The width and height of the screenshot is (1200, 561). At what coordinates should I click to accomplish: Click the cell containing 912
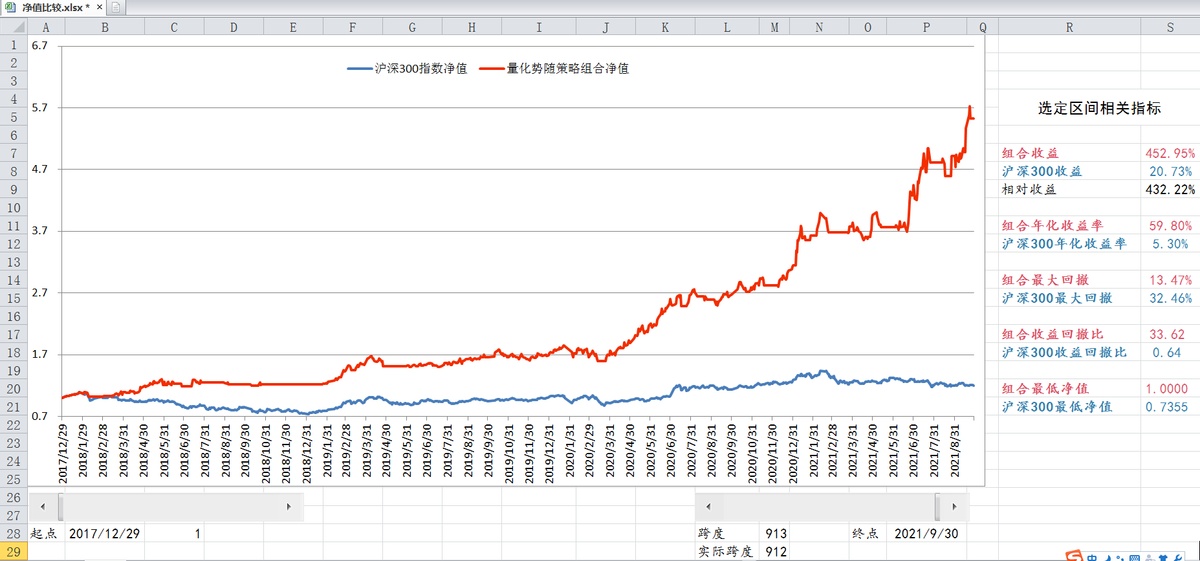[774, 552]
